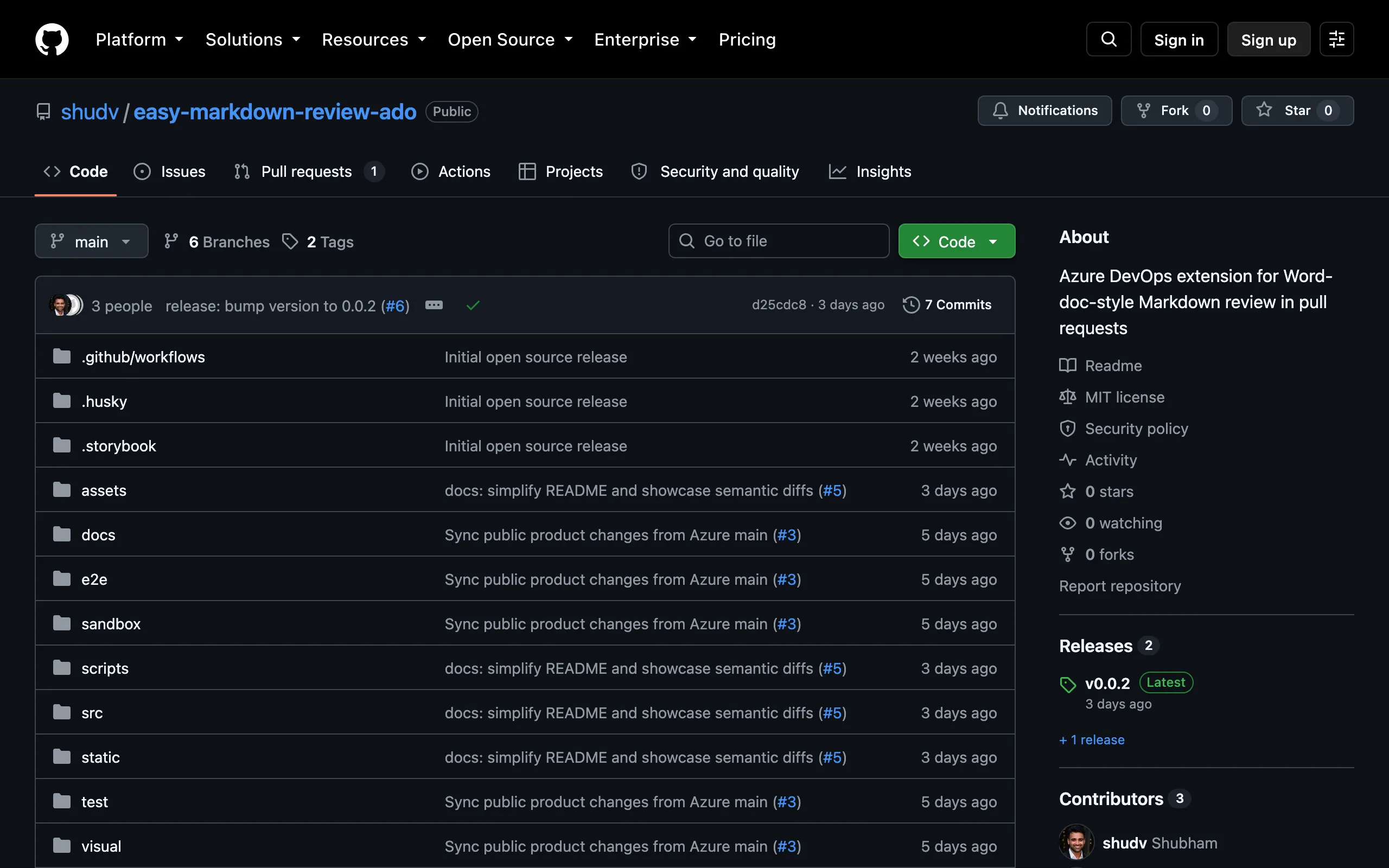The width and height of the screenshot is (1389, 868).
Task: Click the .storybook folder icon
Action: (x=61, y=445)
